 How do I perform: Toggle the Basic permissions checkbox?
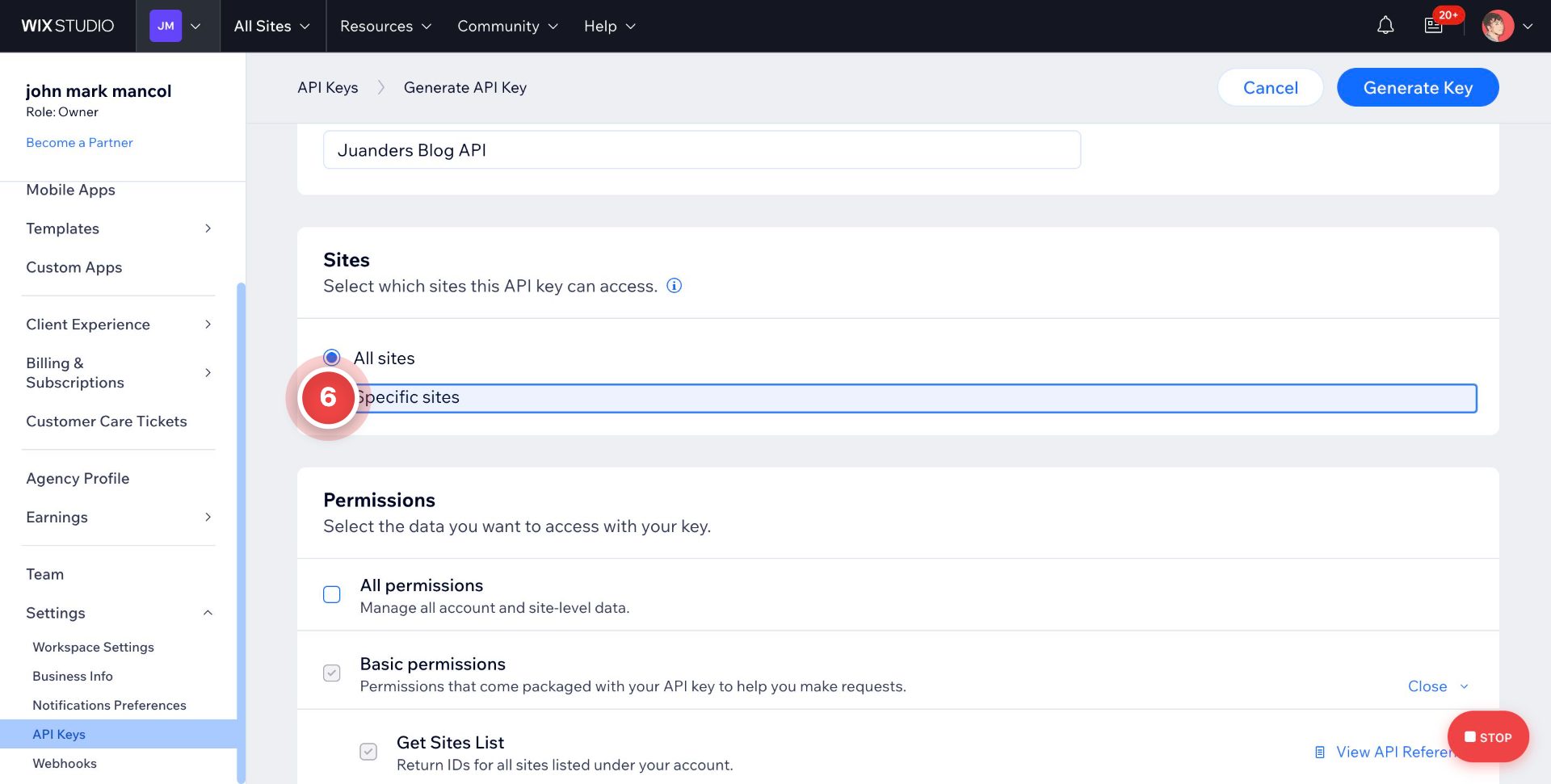pyautogui.click(x=331, y=673)
